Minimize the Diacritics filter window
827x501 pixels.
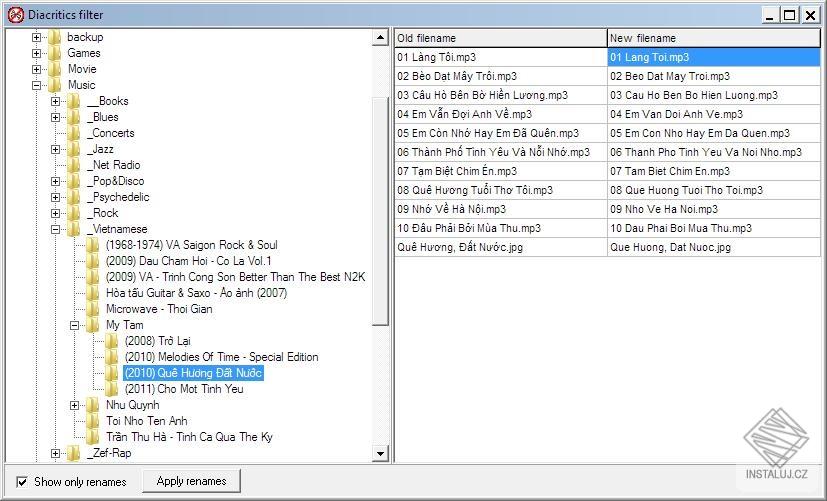pos(770,15)
